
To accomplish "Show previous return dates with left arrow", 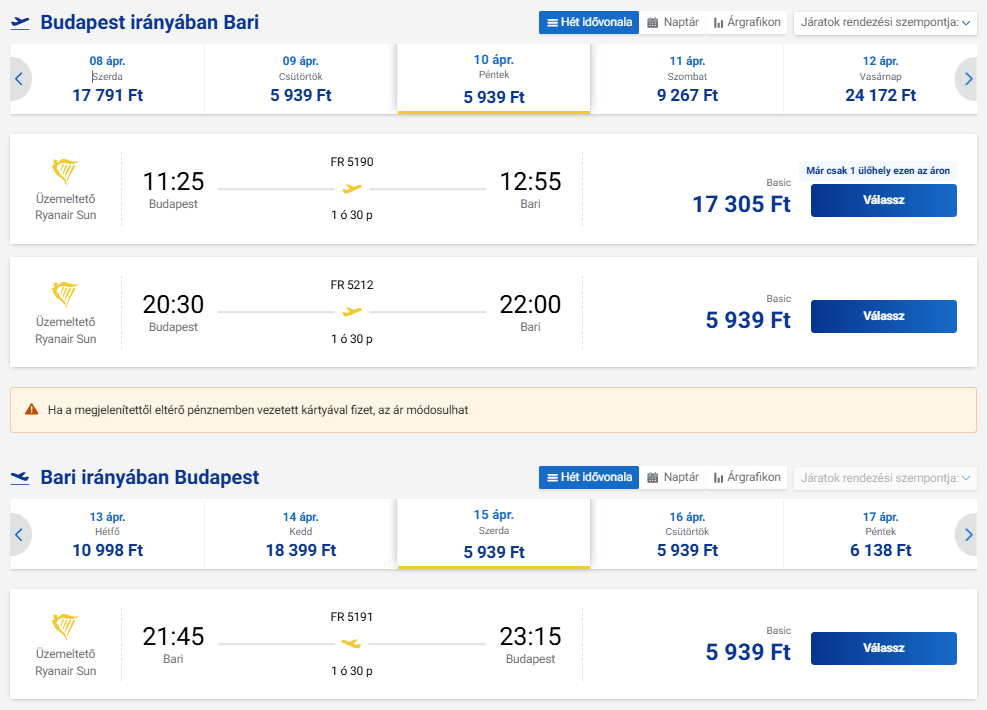I will (x=19, y=534).
